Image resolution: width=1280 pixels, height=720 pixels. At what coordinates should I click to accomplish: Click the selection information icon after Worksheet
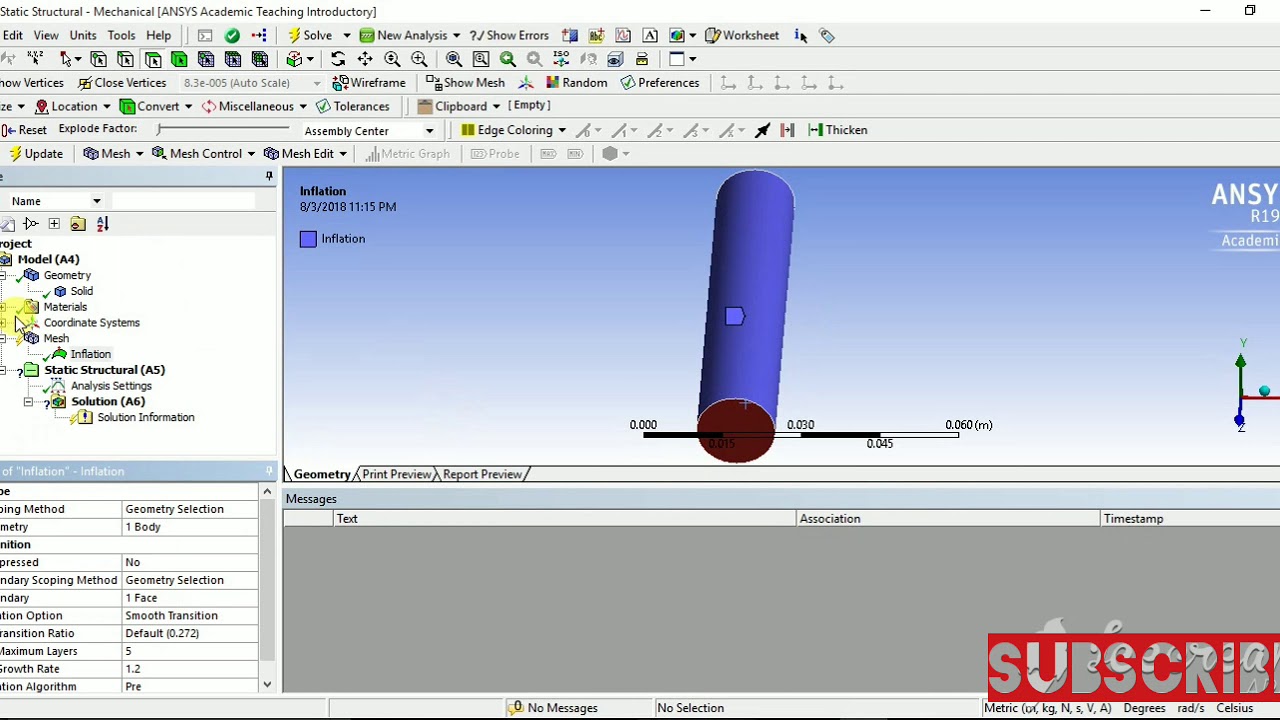click(801, 35)
